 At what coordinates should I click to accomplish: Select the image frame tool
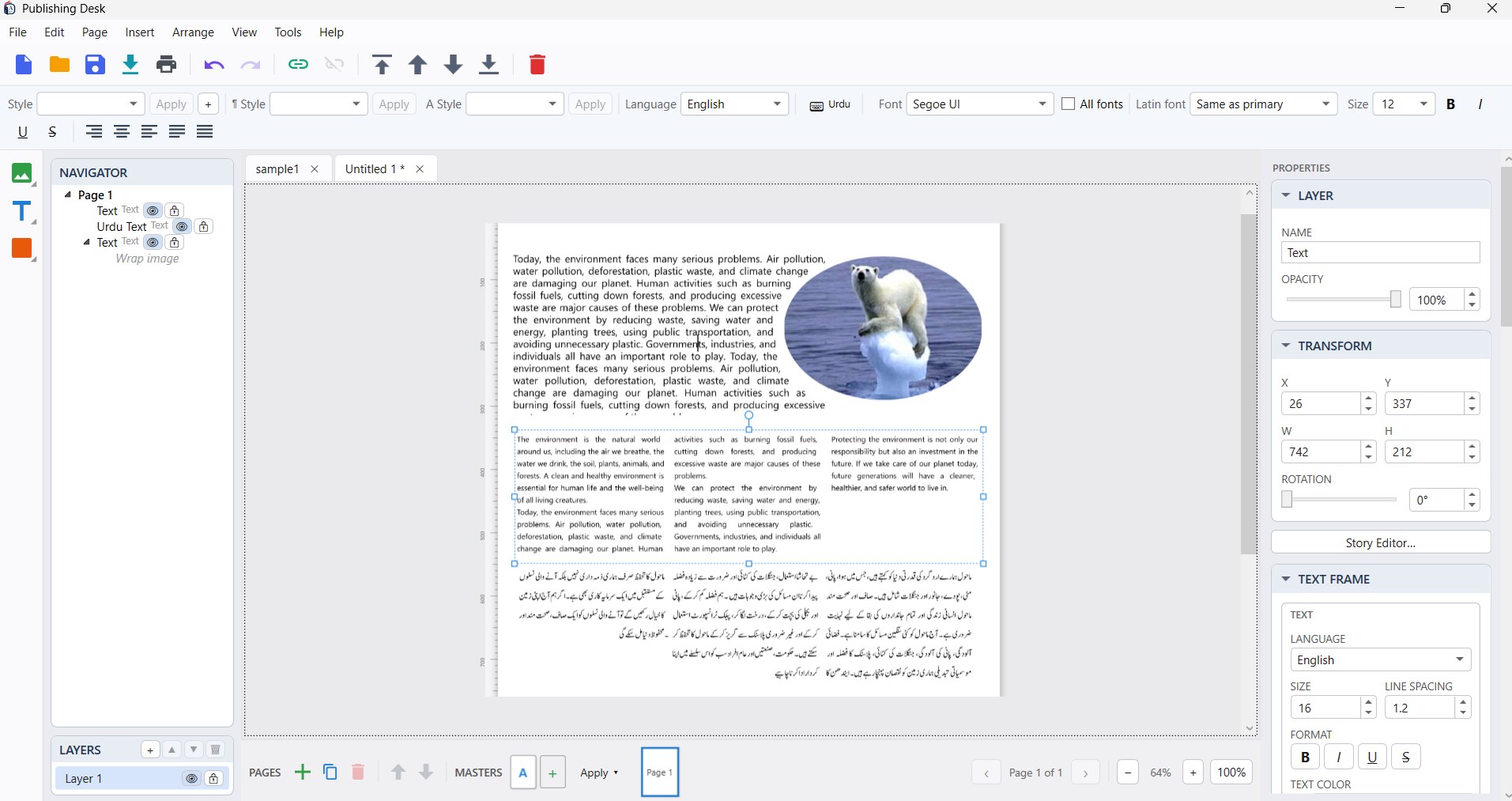22,174
